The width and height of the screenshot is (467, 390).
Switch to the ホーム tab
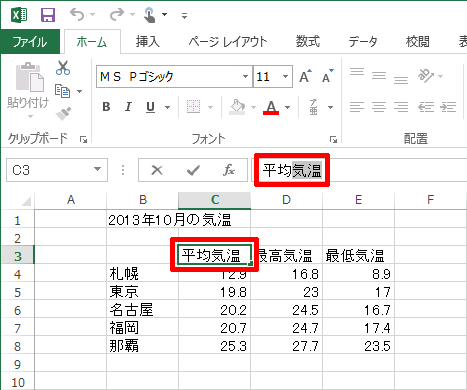(92, 42)
